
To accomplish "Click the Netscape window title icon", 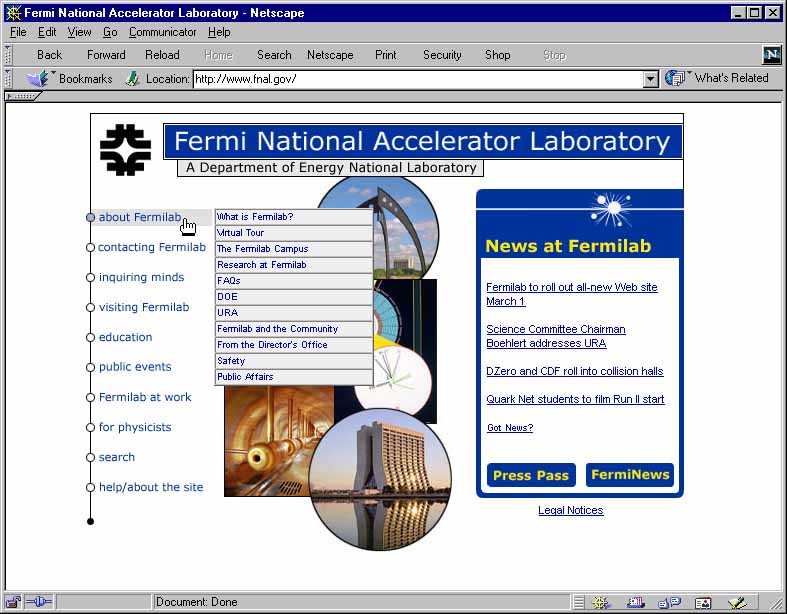I will [x=13, y=13].
